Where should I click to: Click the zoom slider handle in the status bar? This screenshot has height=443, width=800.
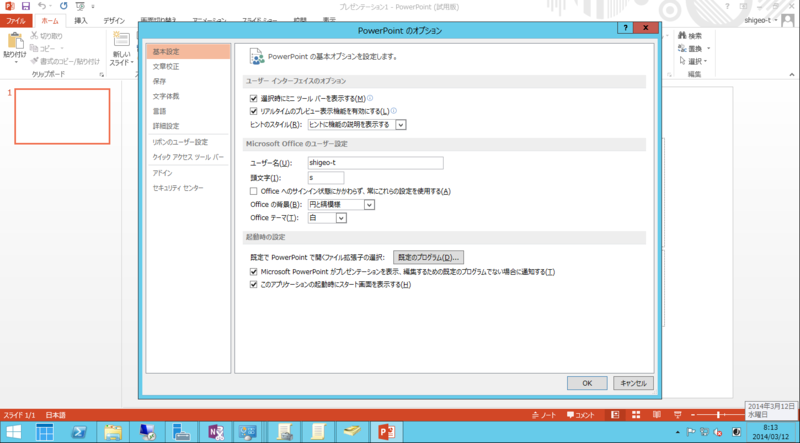(x=718, y=415)
